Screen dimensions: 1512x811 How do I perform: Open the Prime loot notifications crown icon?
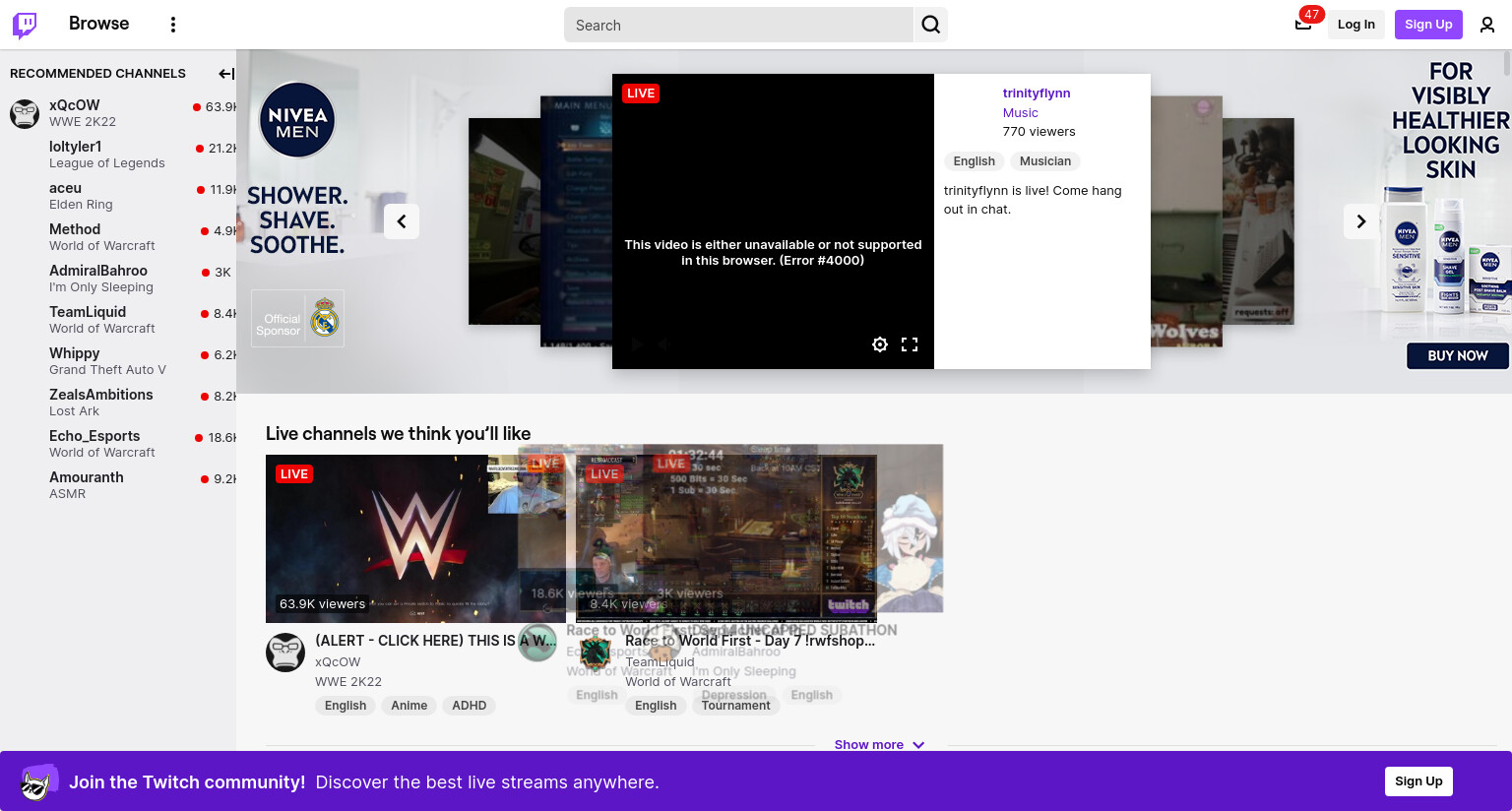click(x=1303, y=25)
